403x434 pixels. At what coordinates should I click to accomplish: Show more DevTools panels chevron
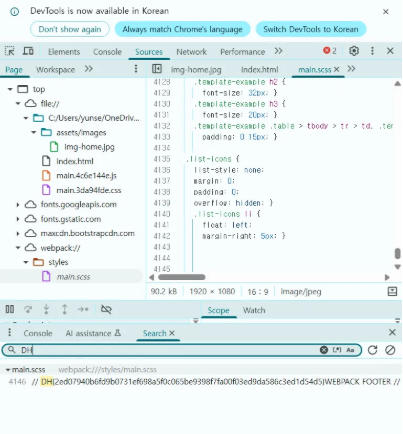(x=278, y=51)
